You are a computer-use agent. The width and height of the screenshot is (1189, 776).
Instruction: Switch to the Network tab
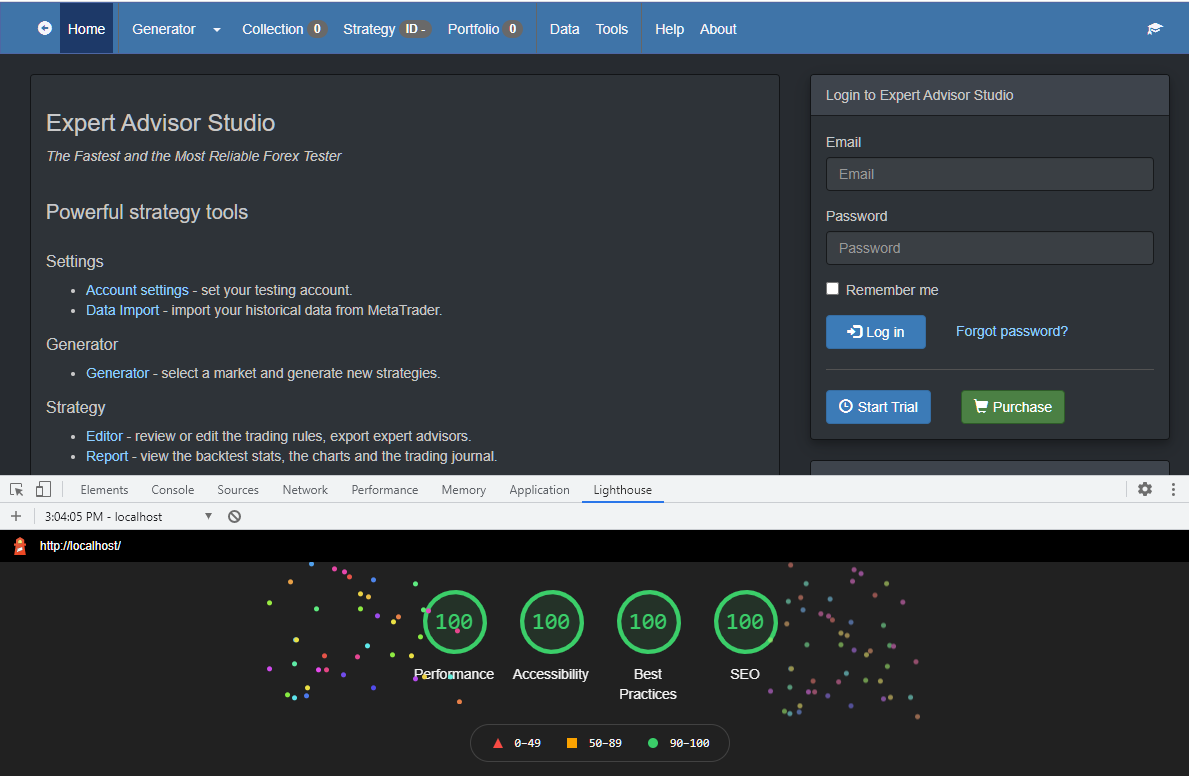[305, 490]
